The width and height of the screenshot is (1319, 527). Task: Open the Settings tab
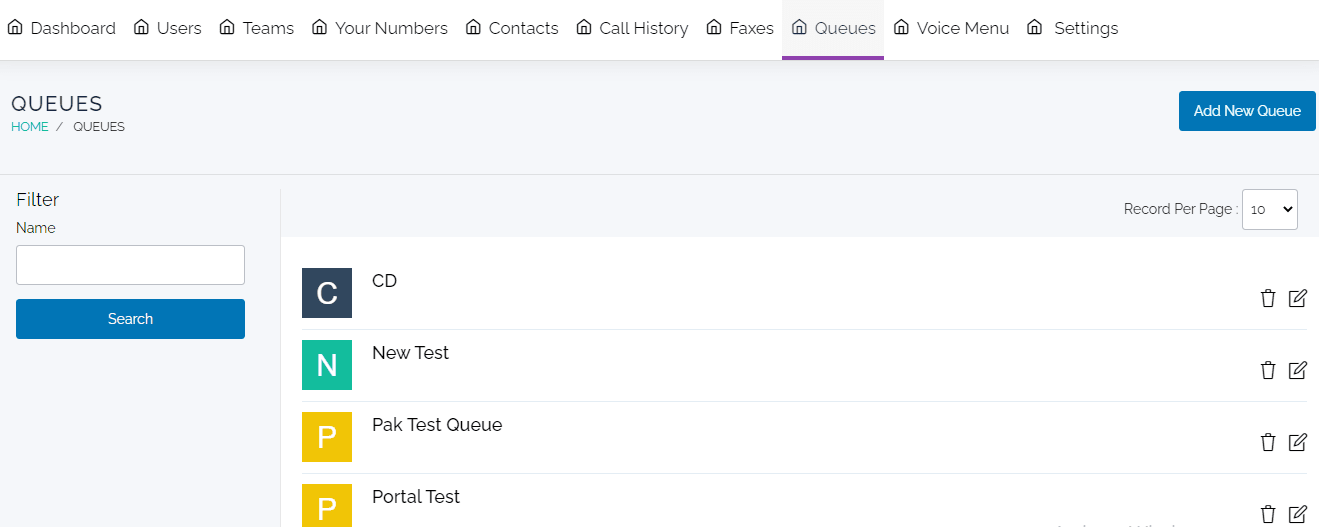(1073, 28)
